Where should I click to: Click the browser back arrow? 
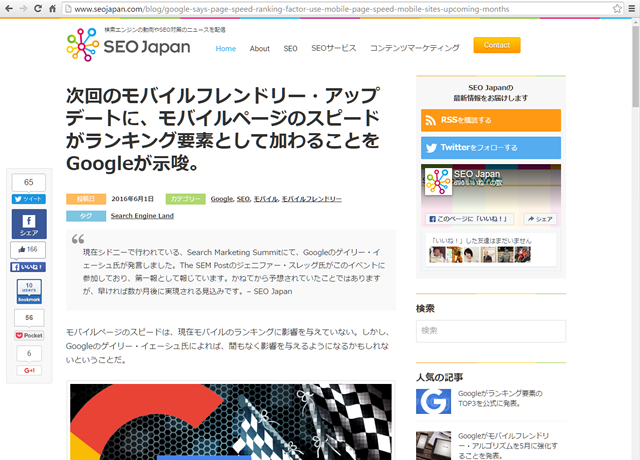(x=11, y=8)
